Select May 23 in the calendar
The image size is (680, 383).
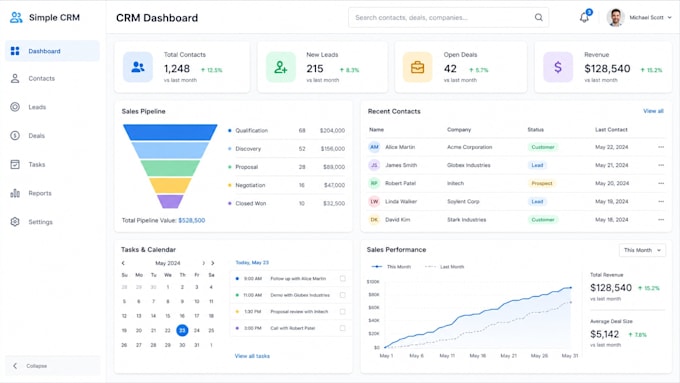182,331
